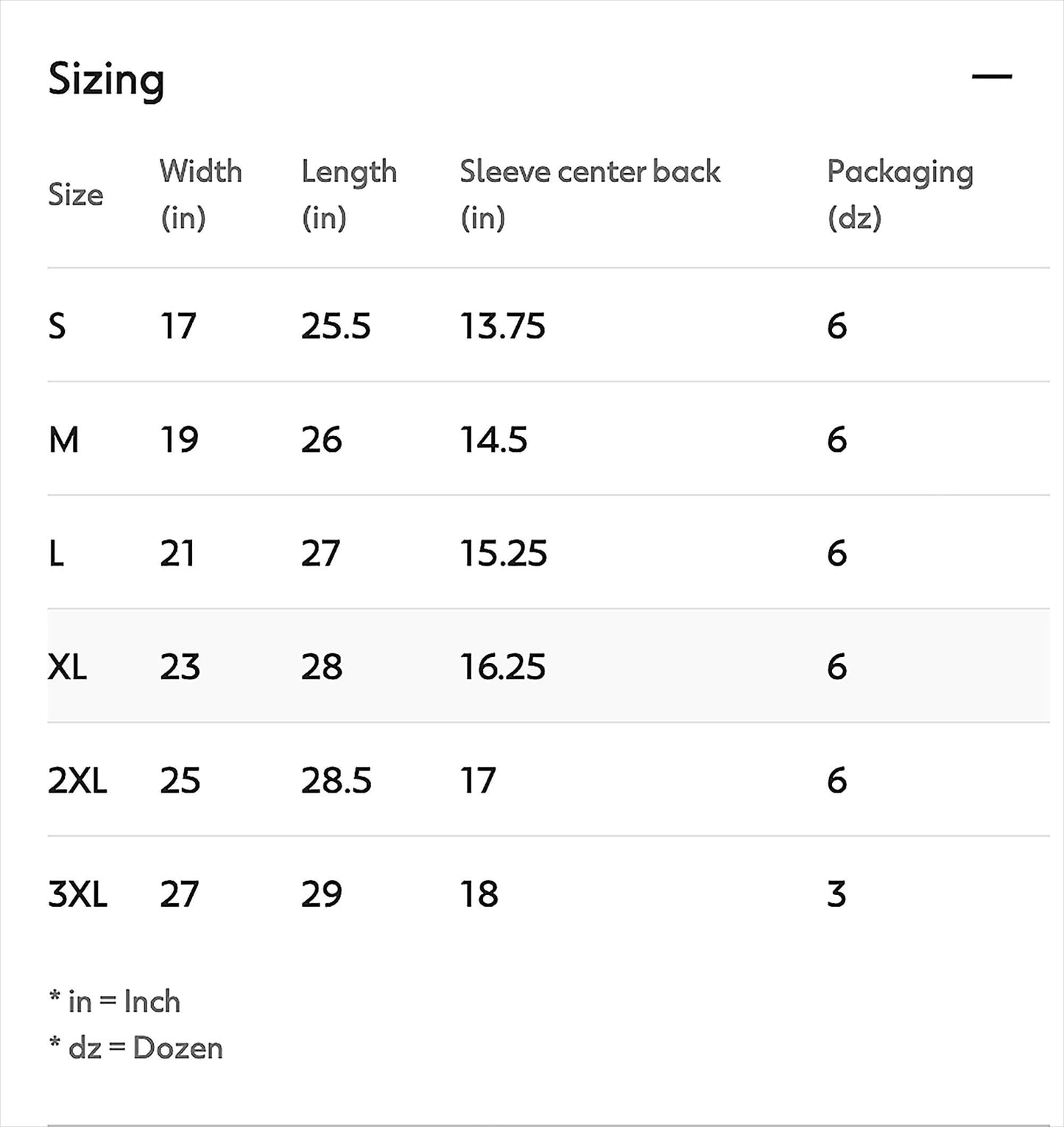Image resolution: width=1064 pixels, height=1127 pixels.
Task: Select the highlighted XL size row
Action: tap(549, 666)
